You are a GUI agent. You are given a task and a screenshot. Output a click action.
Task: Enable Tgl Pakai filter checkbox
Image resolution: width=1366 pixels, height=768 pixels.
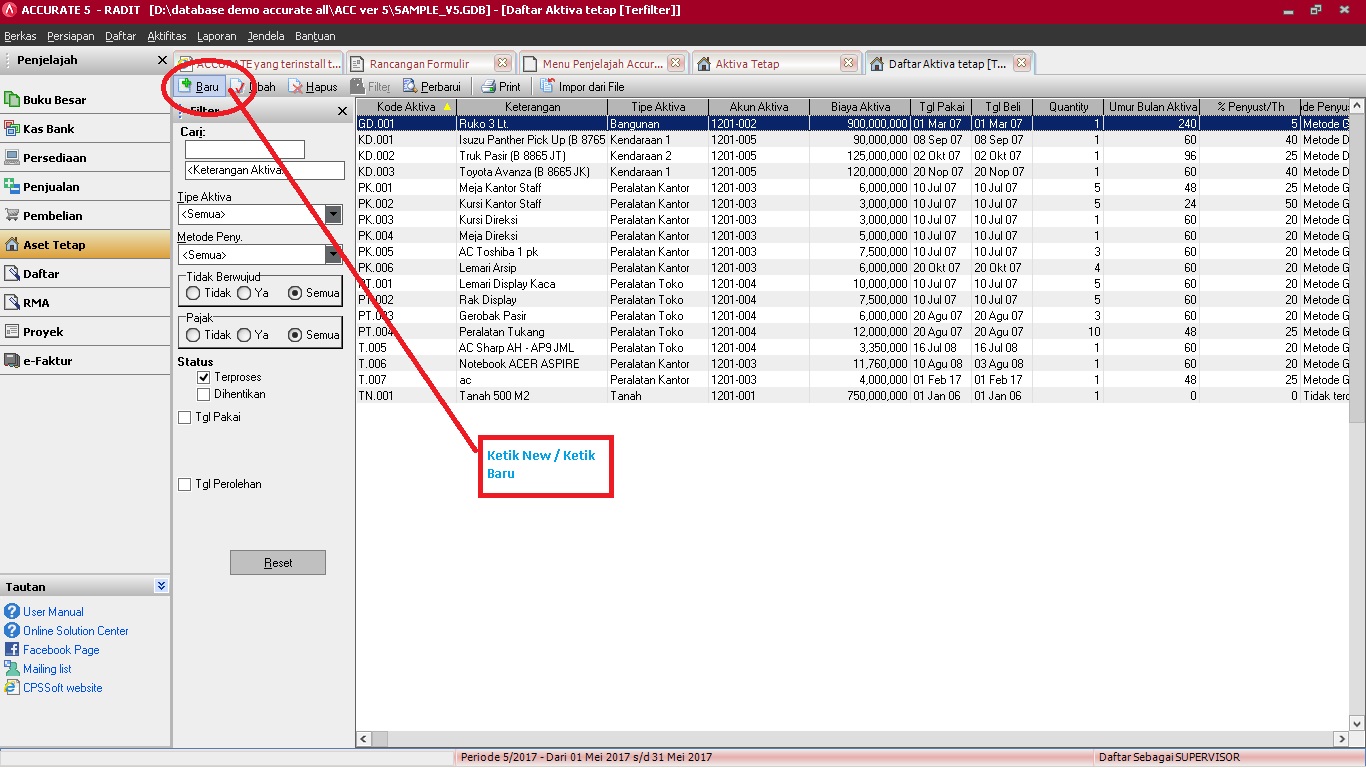click(184, 417)
